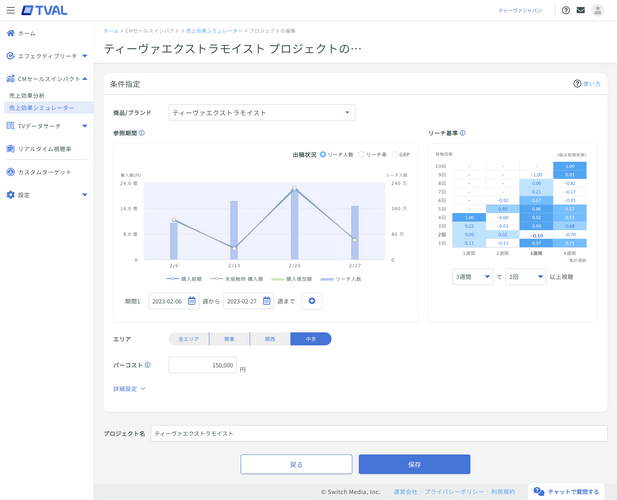Open the help question mark icon in header
The image size is (617, 500).
[x=566, y=10]
